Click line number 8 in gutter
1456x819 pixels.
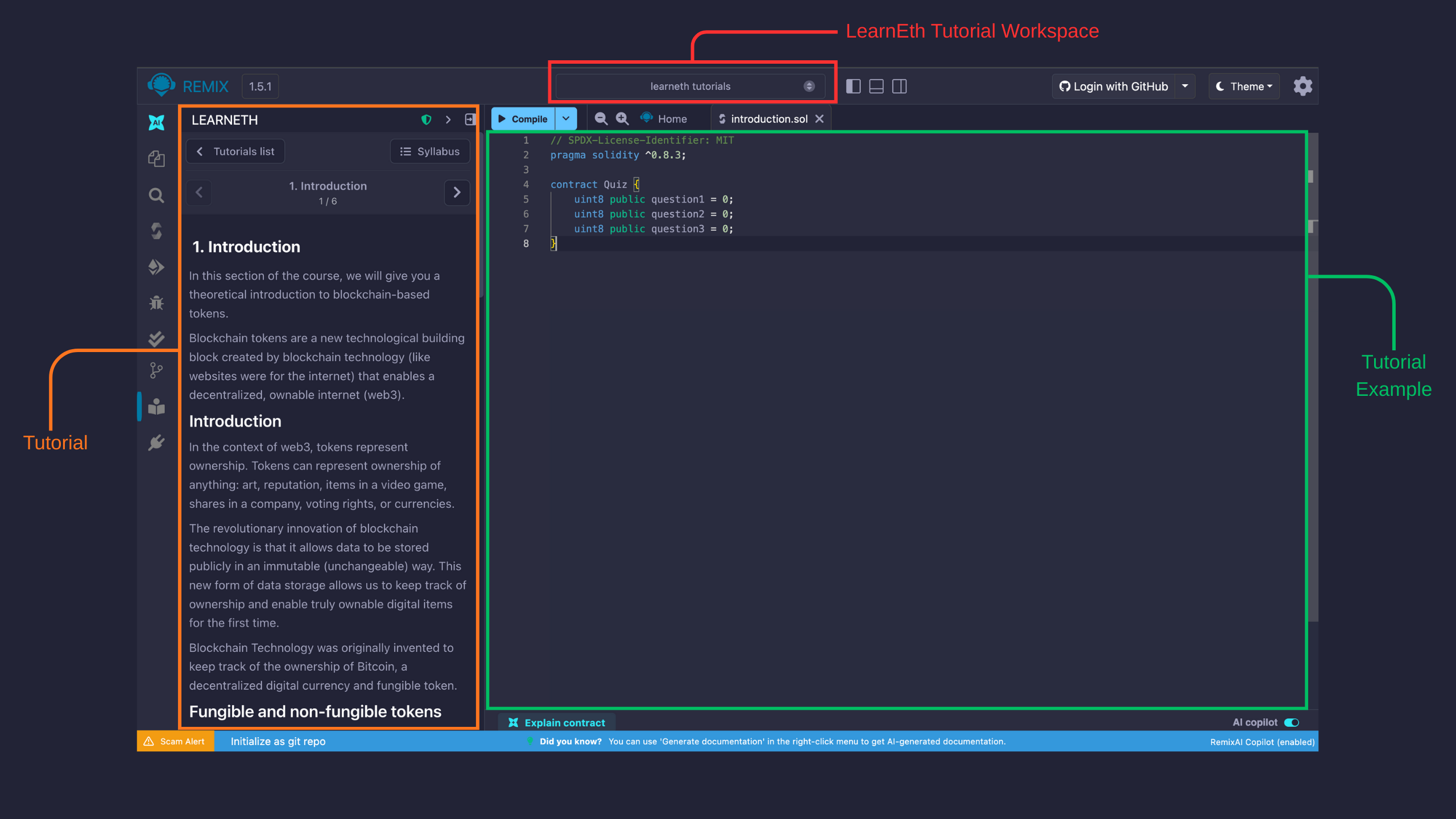pos(526,243)
